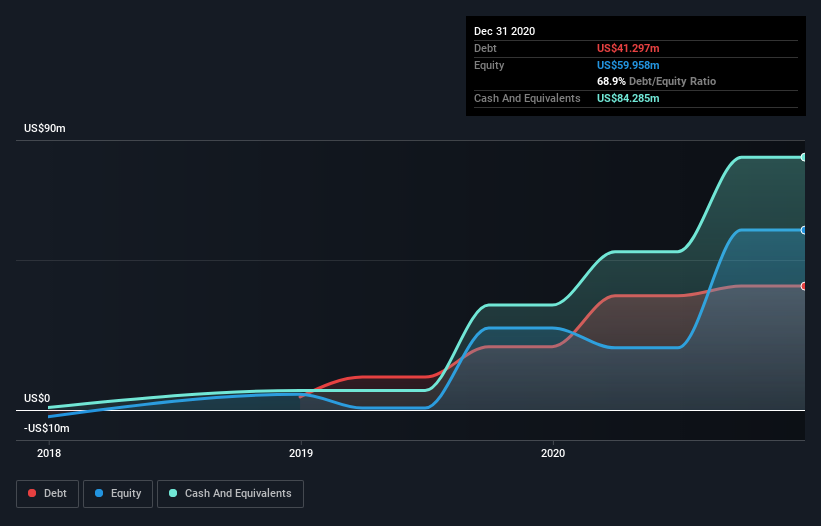The height and width of the screenshot is (526, 821).
Task: Click the Dec 31 2020 tooltip date
Action: click(x=504, y=31)
